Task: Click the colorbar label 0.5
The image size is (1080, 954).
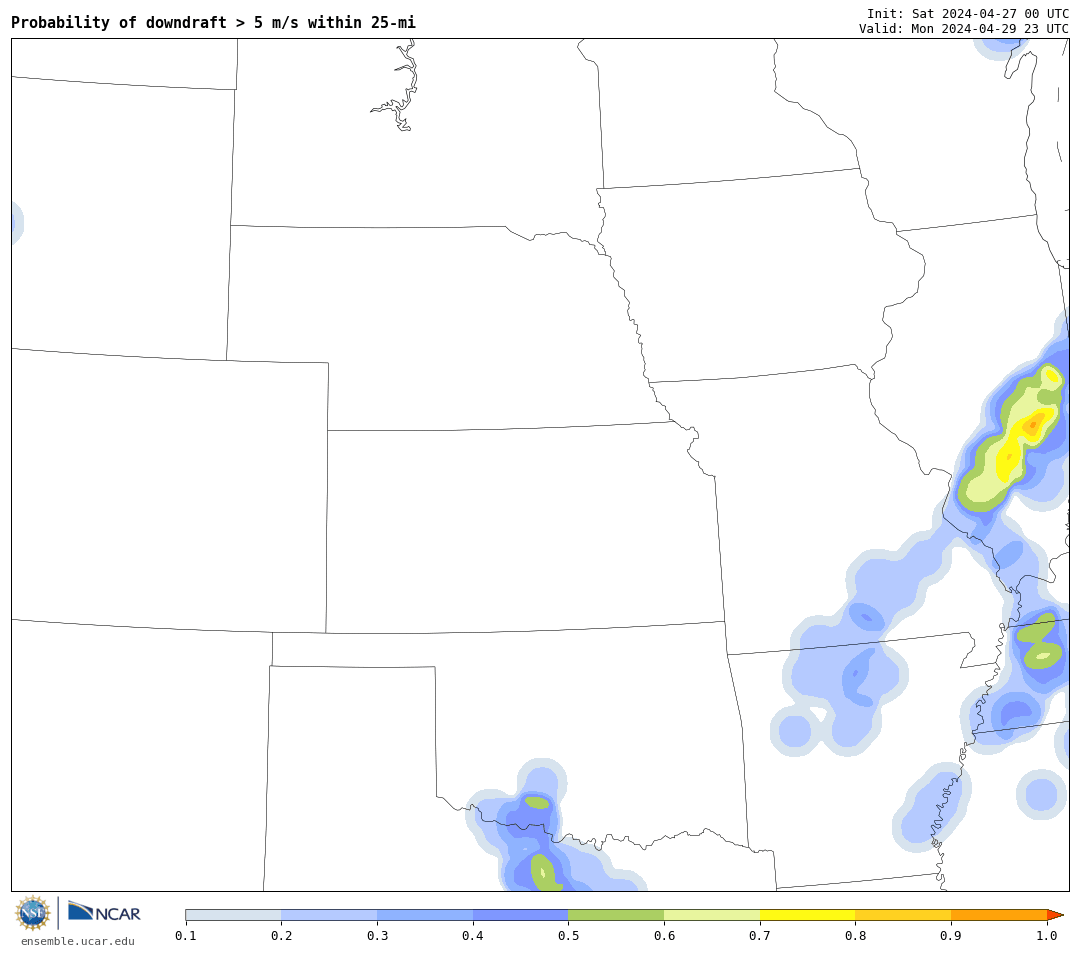Action: (x=568, y=935)
